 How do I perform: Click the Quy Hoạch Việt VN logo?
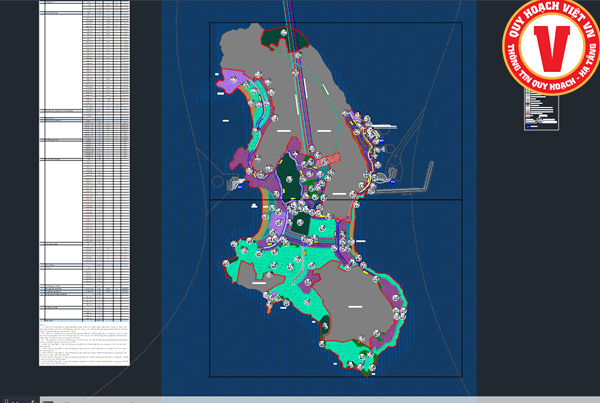click(x=553, y=45)
